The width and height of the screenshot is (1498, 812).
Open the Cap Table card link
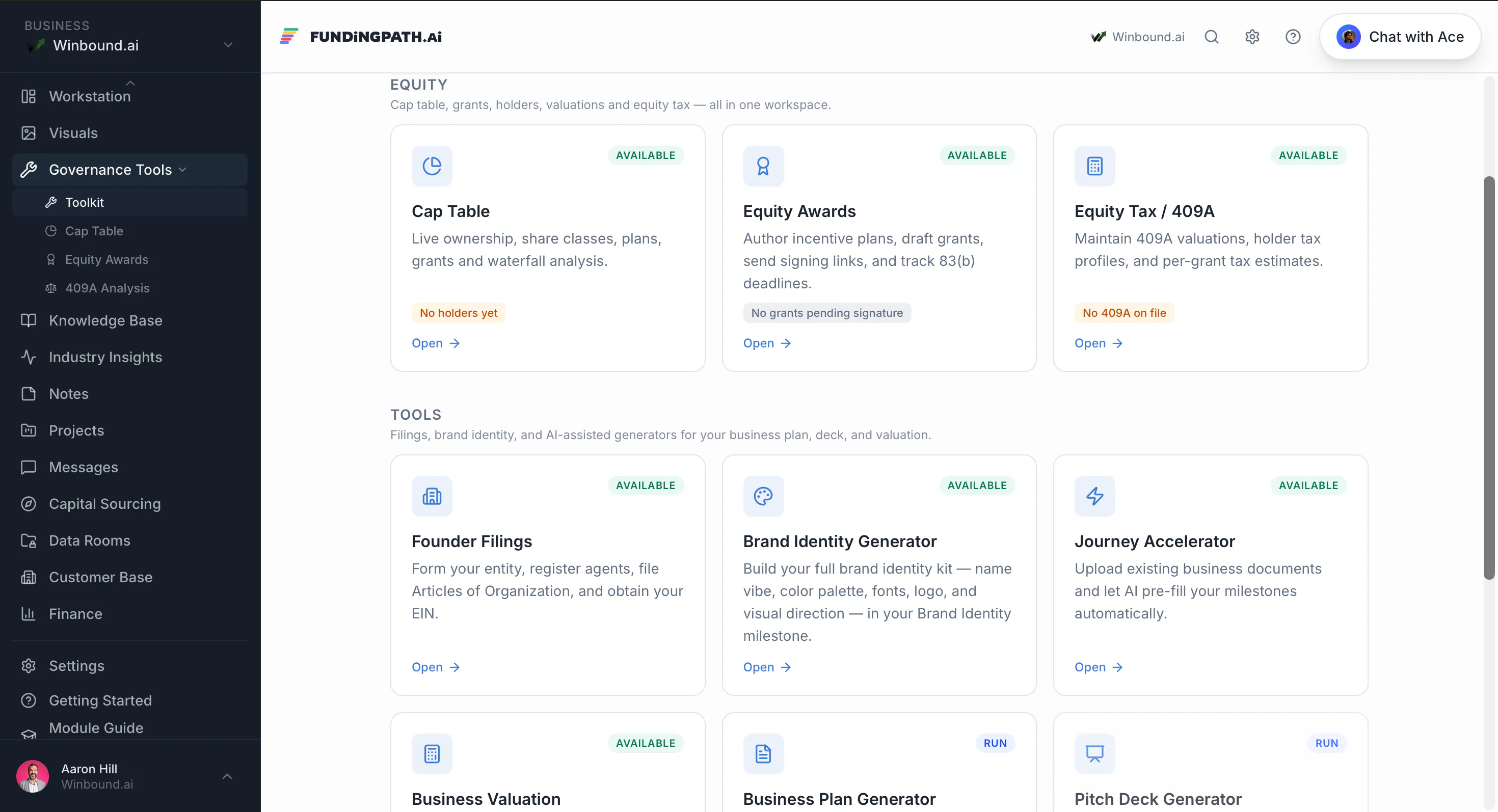tap(436, 343)
